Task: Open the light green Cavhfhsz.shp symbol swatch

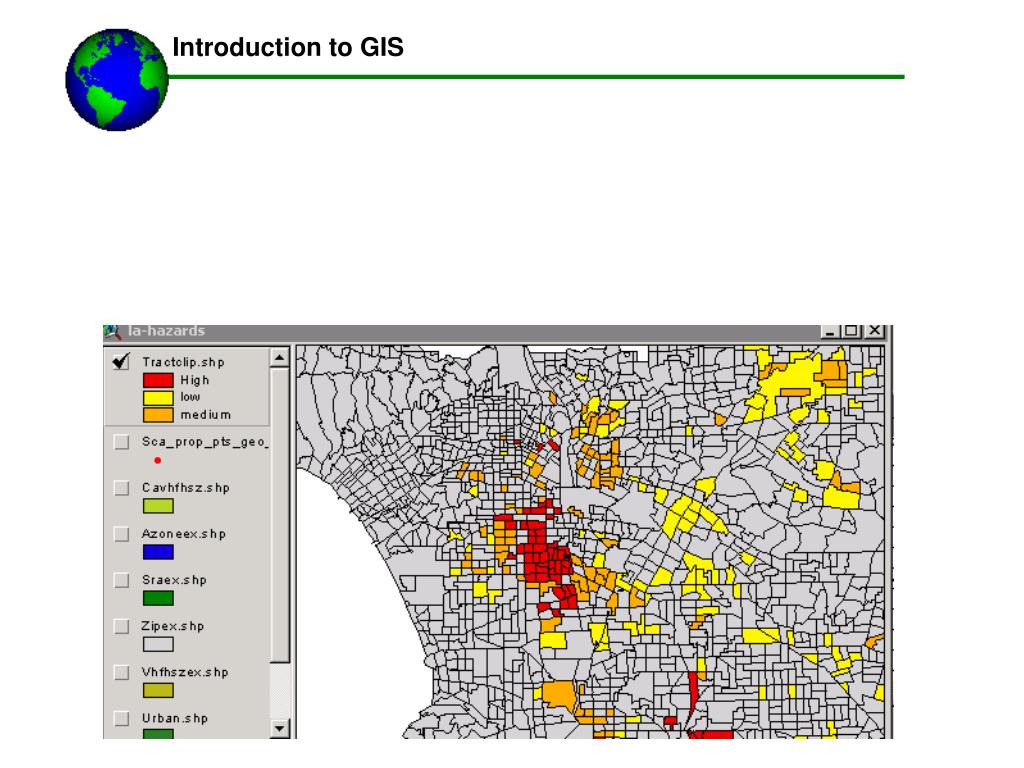Action: pyautogui.click(x=158, y=506)
